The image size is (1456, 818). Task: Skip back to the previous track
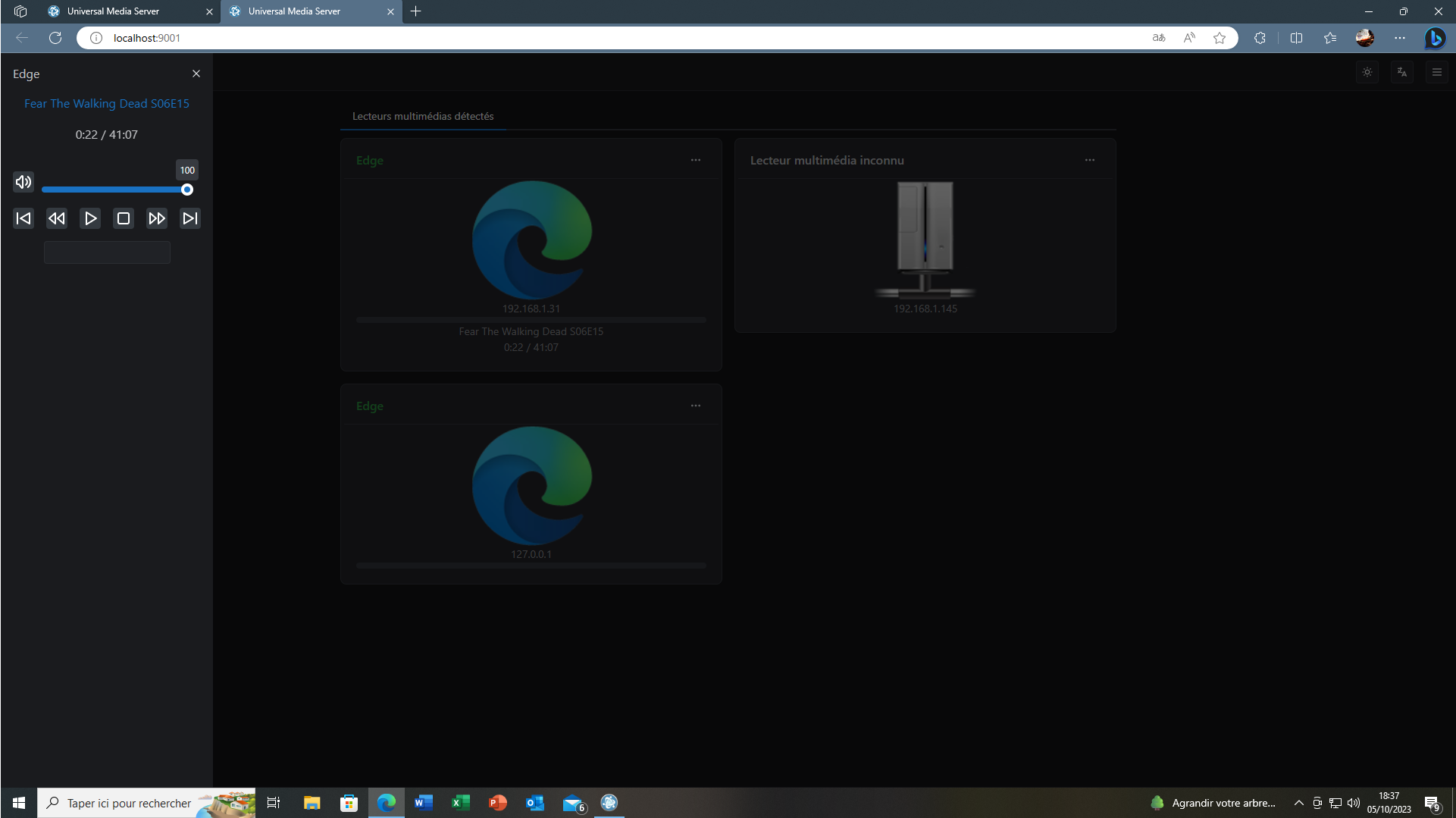click(23, 218)
